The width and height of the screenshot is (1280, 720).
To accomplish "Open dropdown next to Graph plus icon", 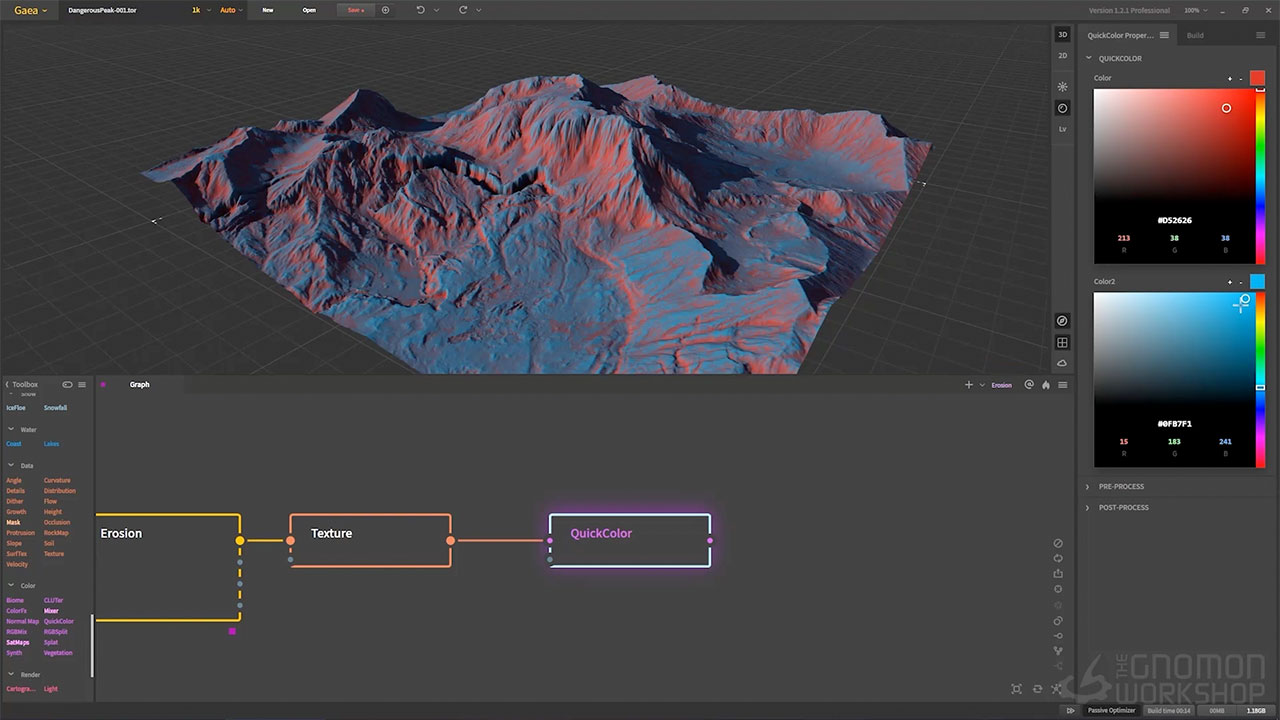I will tap(982, 385).
